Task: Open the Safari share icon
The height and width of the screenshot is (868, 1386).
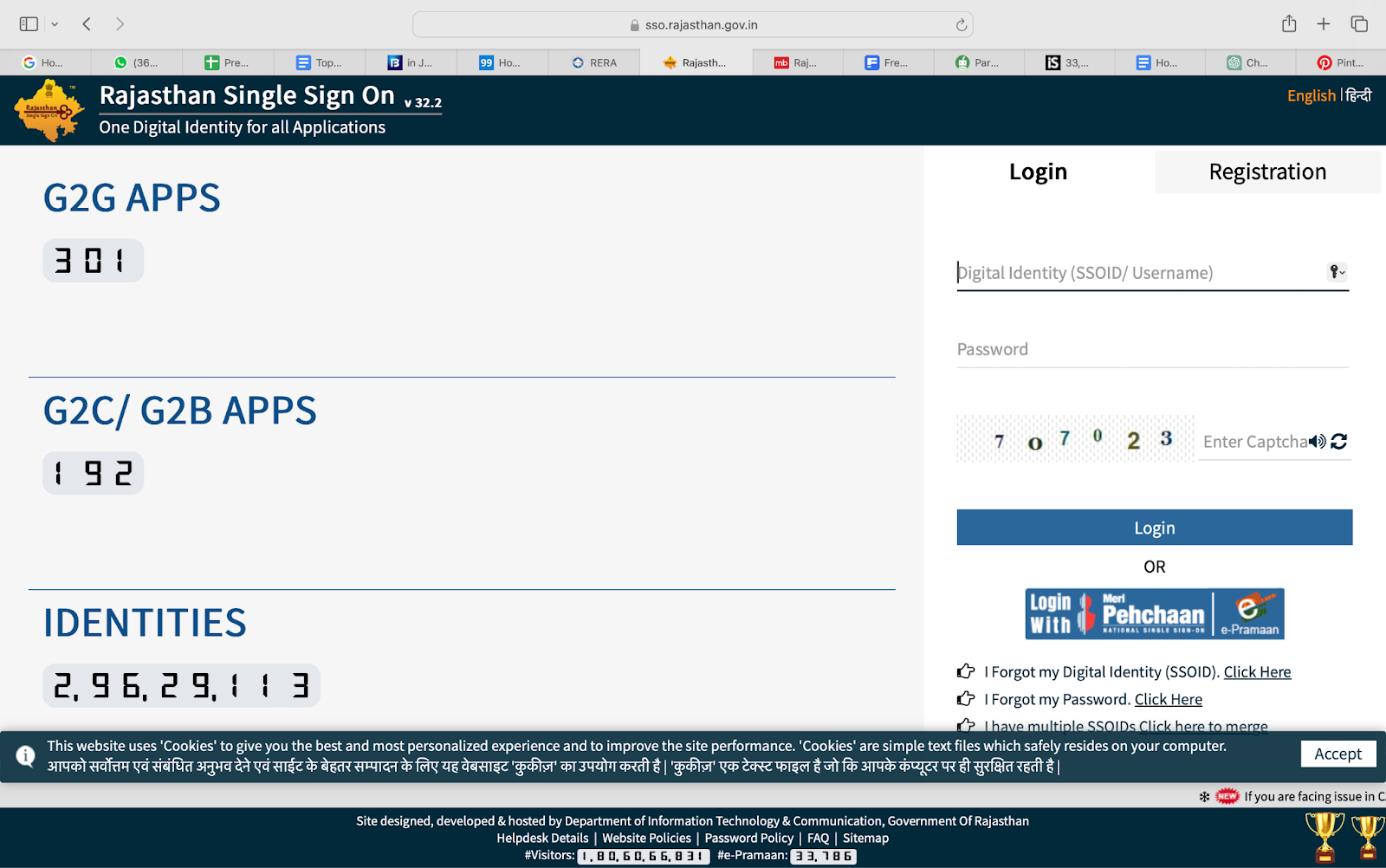Action: (x=1289, y=23)
